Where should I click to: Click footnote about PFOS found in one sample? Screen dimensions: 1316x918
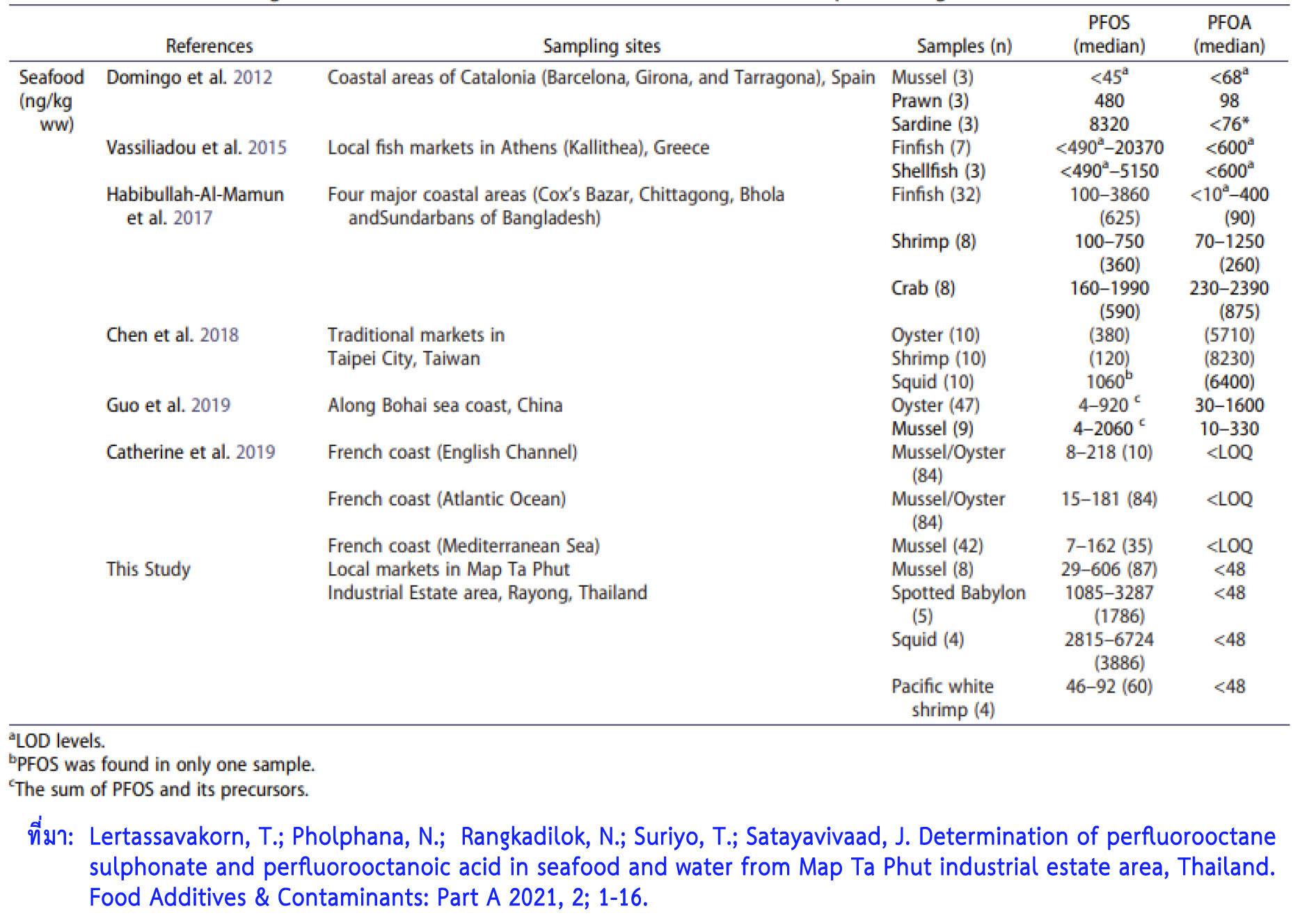coord(162,764)
